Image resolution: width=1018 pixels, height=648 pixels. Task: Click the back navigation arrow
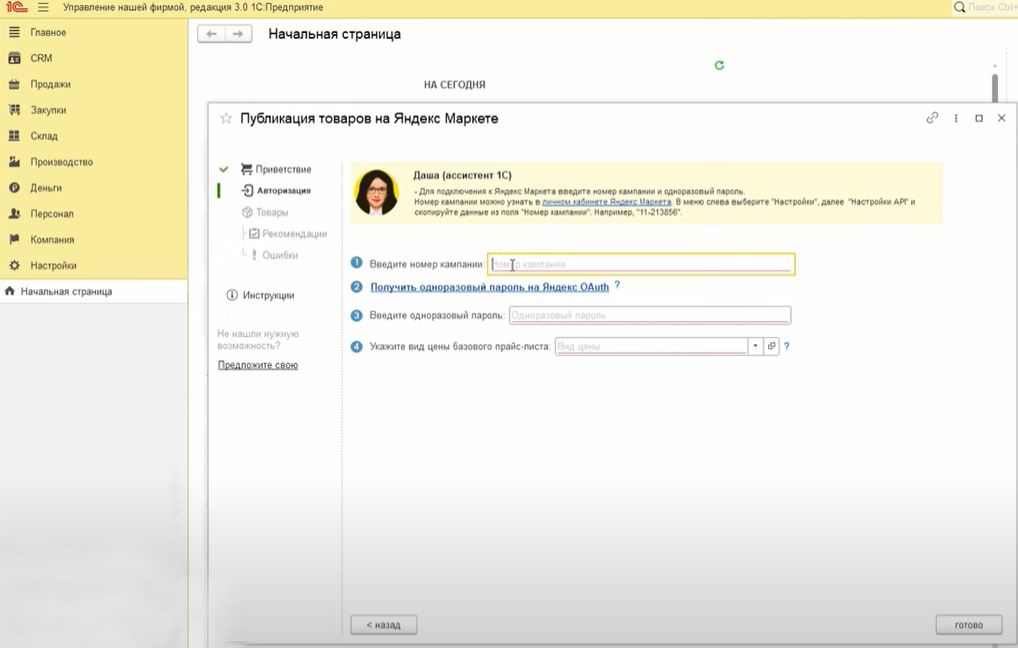coord(211,34)
